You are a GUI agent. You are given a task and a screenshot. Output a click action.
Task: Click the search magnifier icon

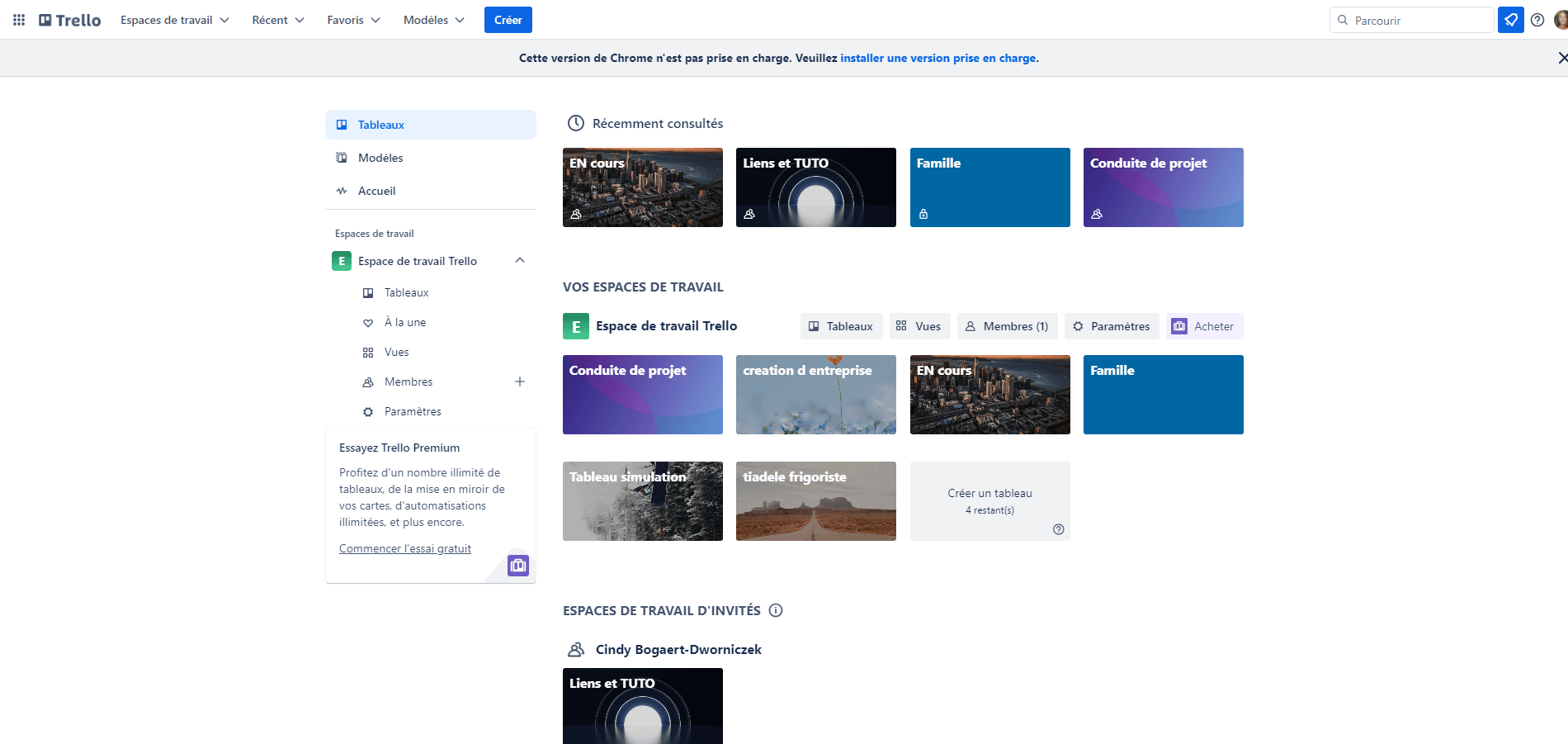1343,20
